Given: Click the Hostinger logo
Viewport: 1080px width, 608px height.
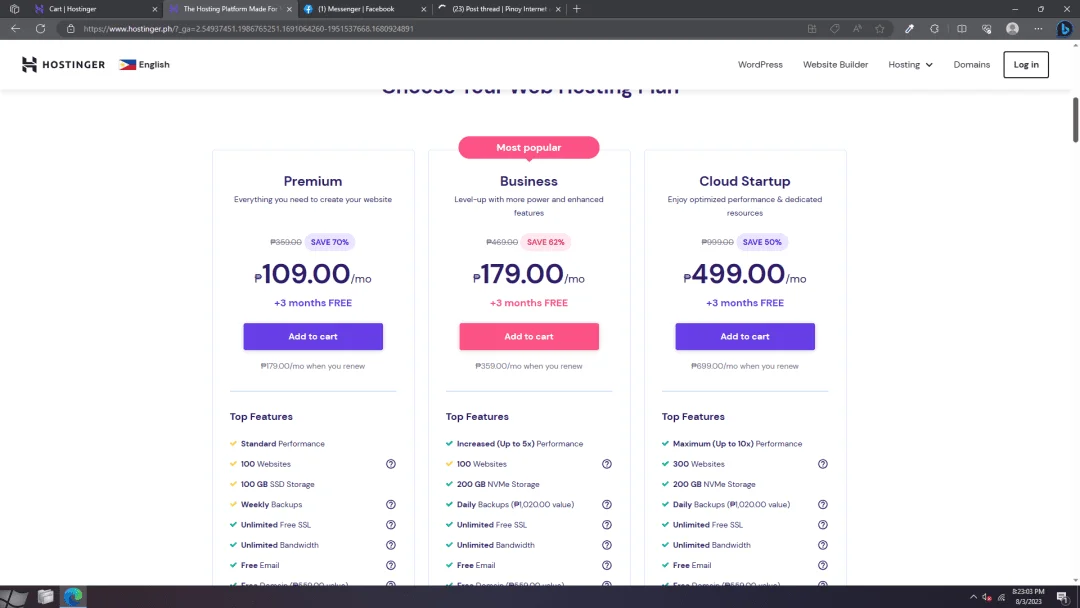Looking at the screenshot, I should [x=63, y=65].
